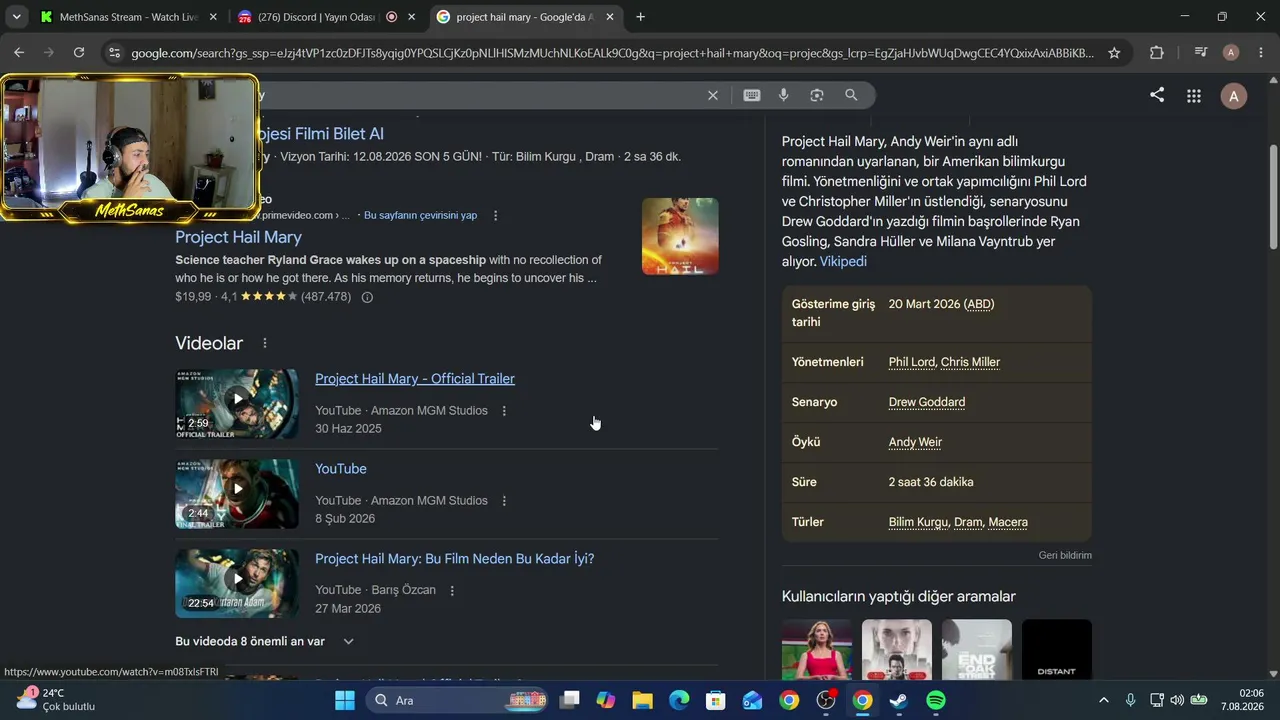1280x720 pixels.
Task: Close the MethSanas Stream tab
Action: tap(213, 17)
